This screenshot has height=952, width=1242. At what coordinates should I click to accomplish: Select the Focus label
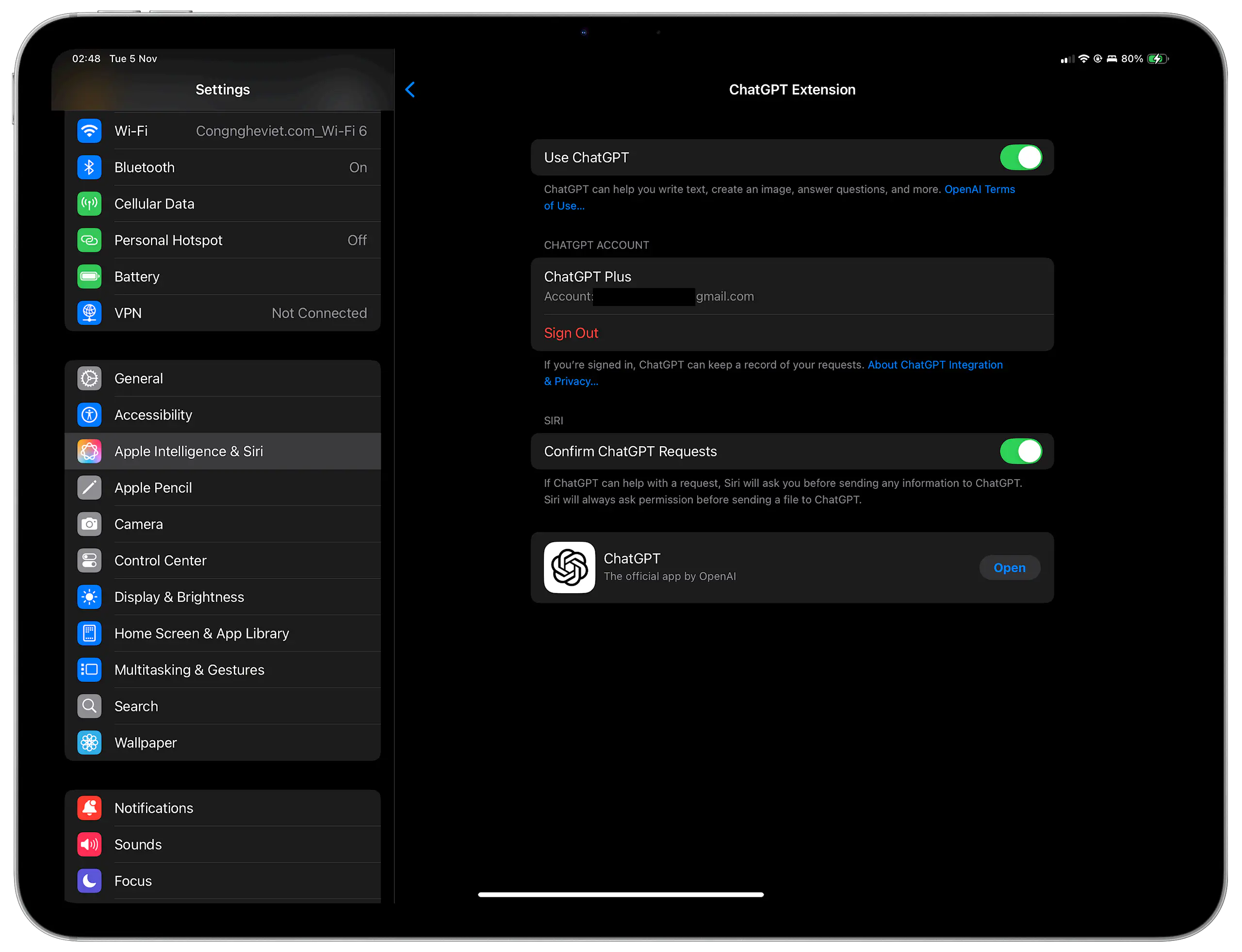(133, 881)
